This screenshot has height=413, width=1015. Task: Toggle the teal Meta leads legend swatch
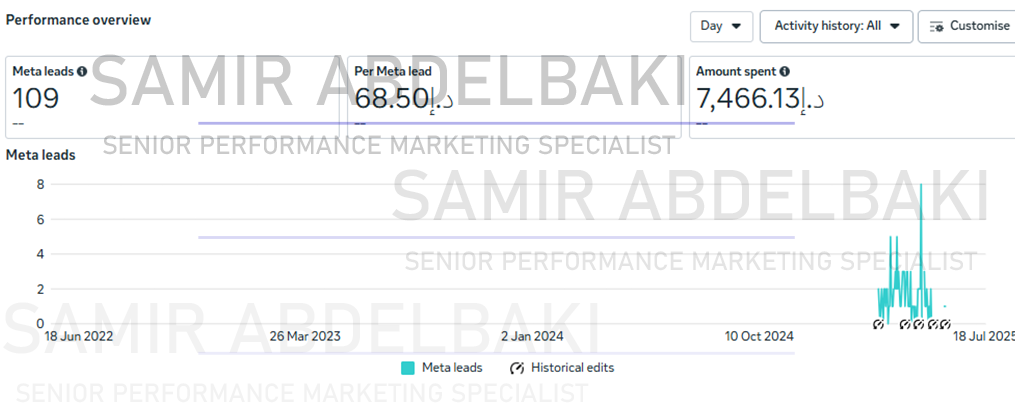408,368
